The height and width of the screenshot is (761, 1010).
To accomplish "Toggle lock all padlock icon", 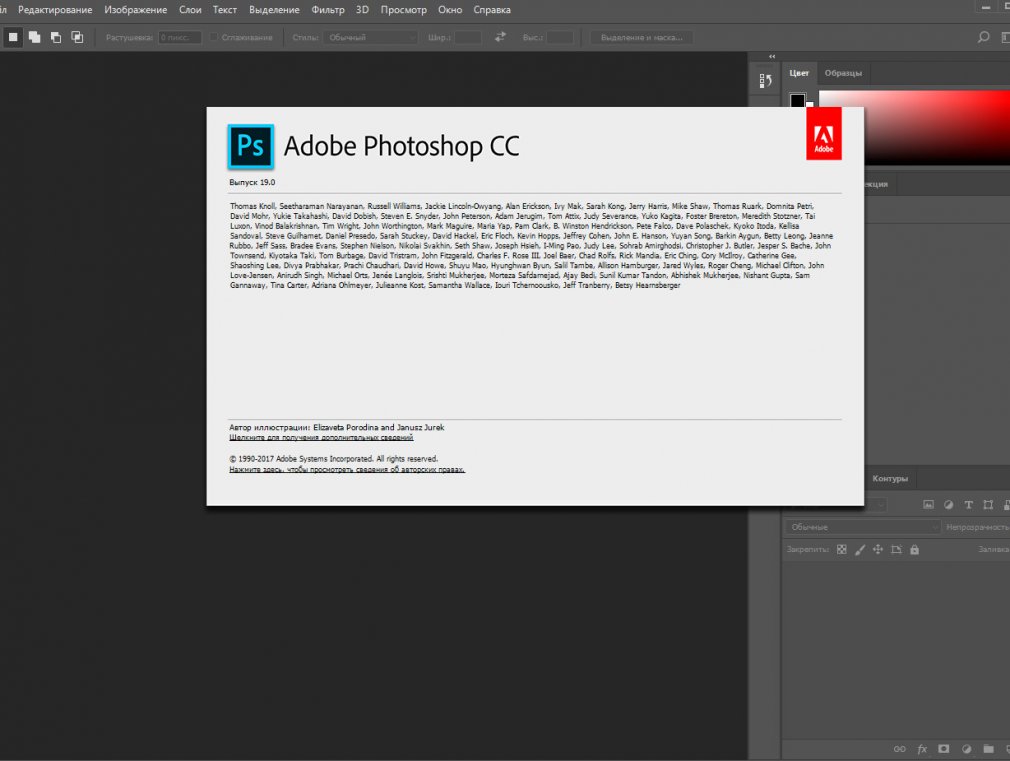I will coord(914,550).
